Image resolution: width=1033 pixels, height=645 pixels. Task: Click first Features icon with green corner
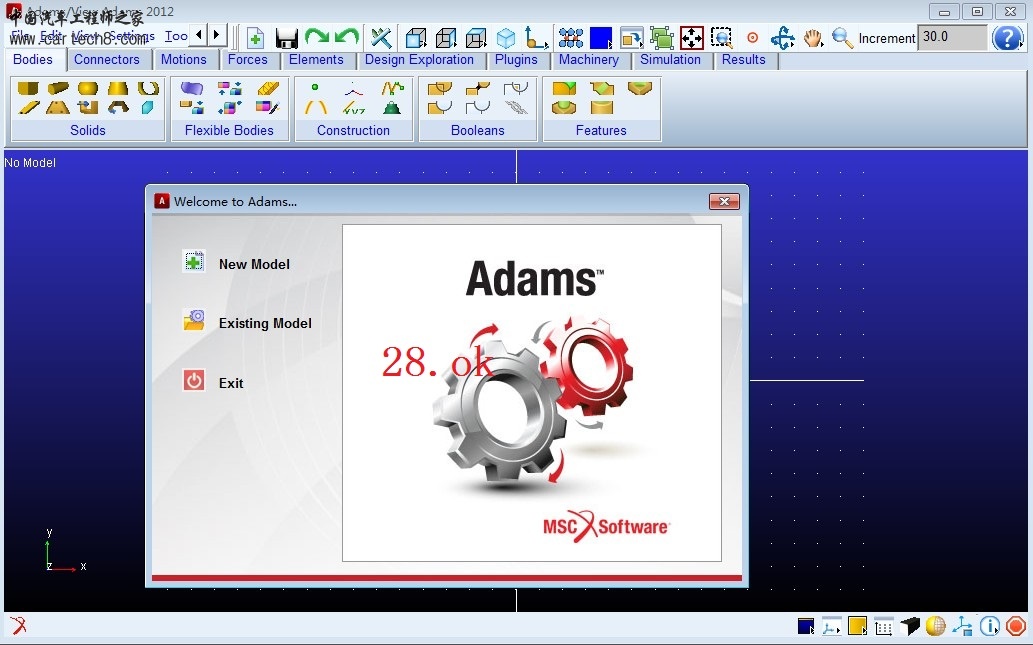(x=564, y=88)
